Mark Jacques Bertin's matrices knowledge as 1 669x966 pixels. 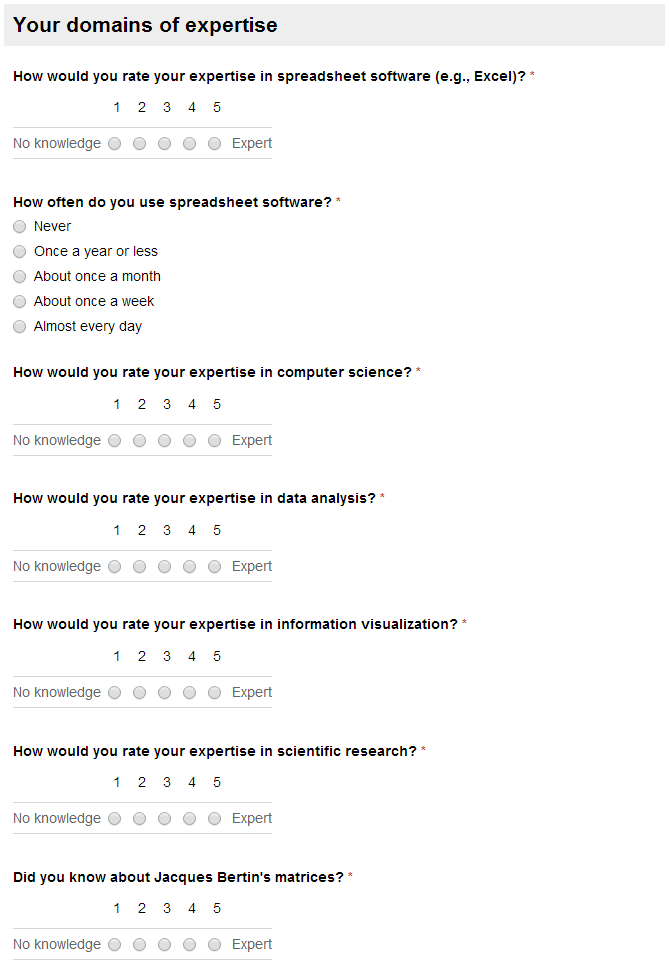pyautogui.click(x=115, y=944)
